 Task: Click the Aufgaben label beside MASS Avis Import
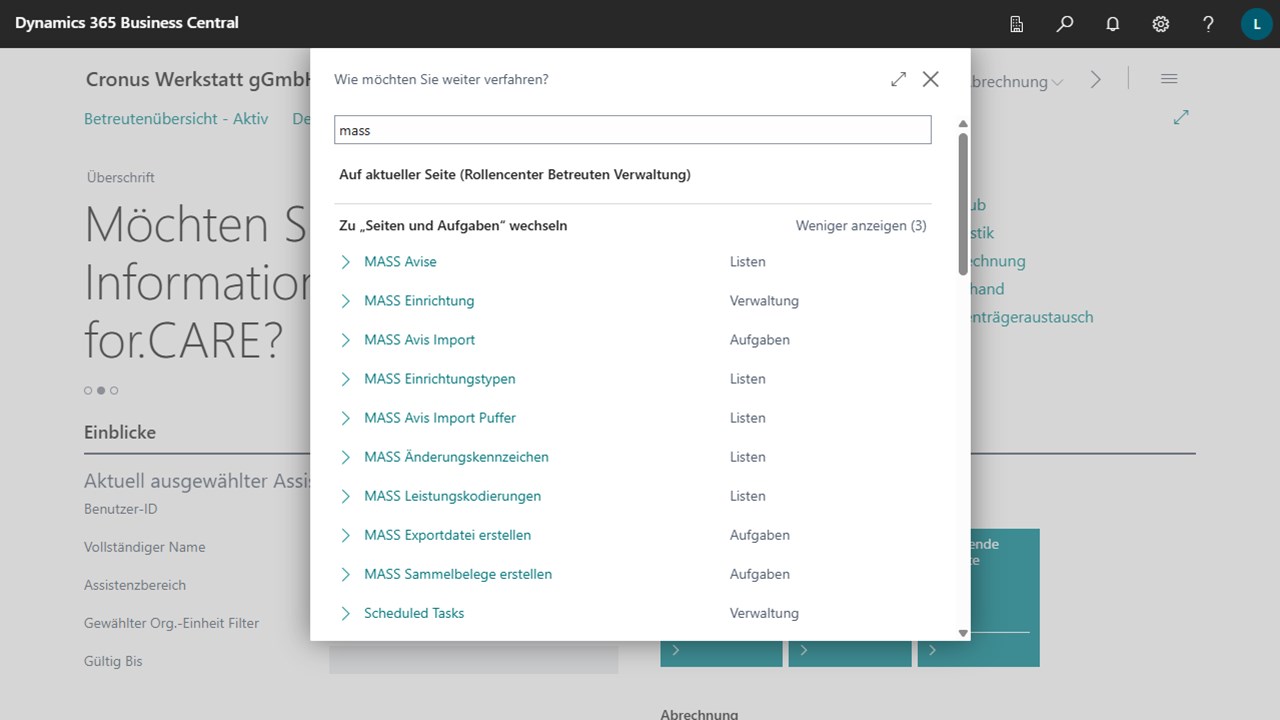[x=760, y=340]
